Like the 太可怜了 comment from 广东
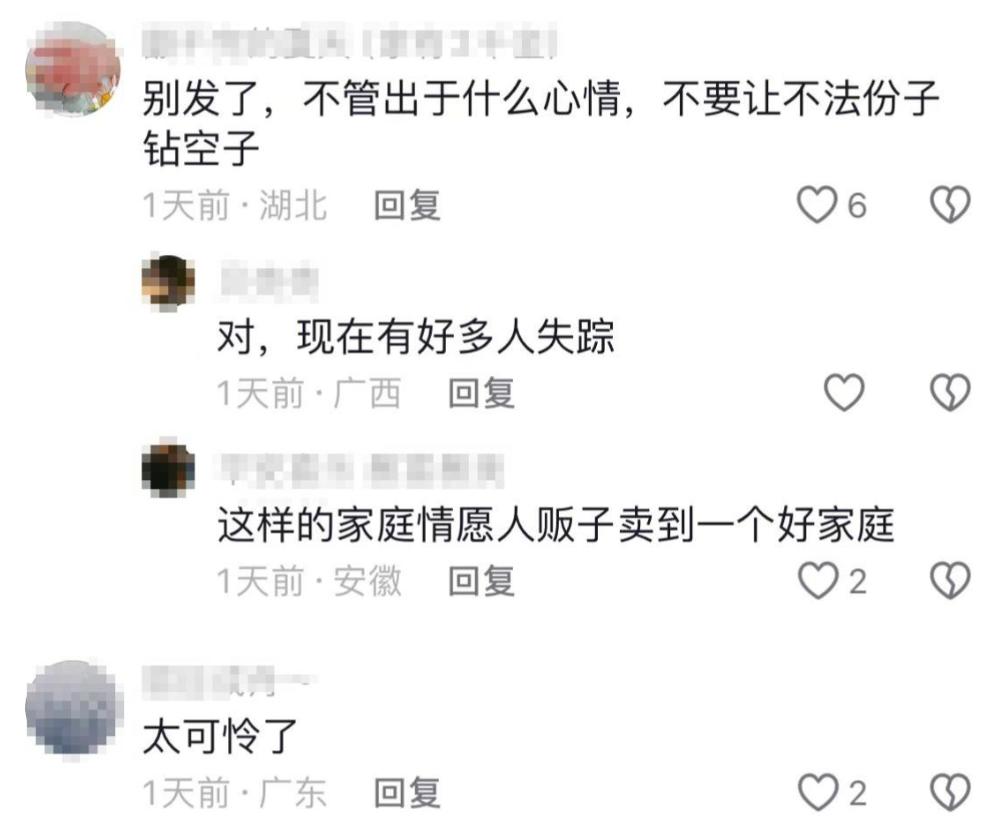This screenshot has height=816, width=1004. pyautogui.click(x=818, y=792)
